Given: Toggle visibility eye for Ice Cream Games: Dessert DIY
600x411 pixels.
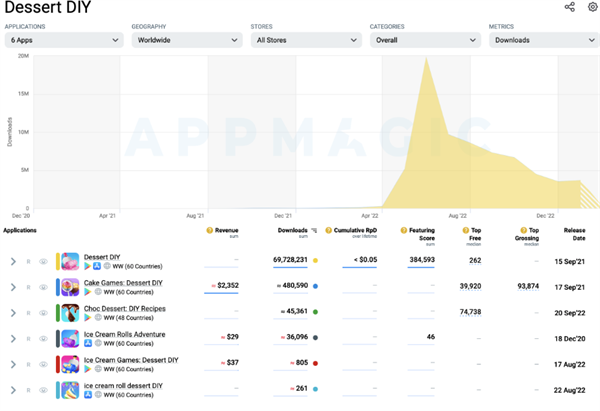Looking at the screenshot, I should [x=43, y=365].
